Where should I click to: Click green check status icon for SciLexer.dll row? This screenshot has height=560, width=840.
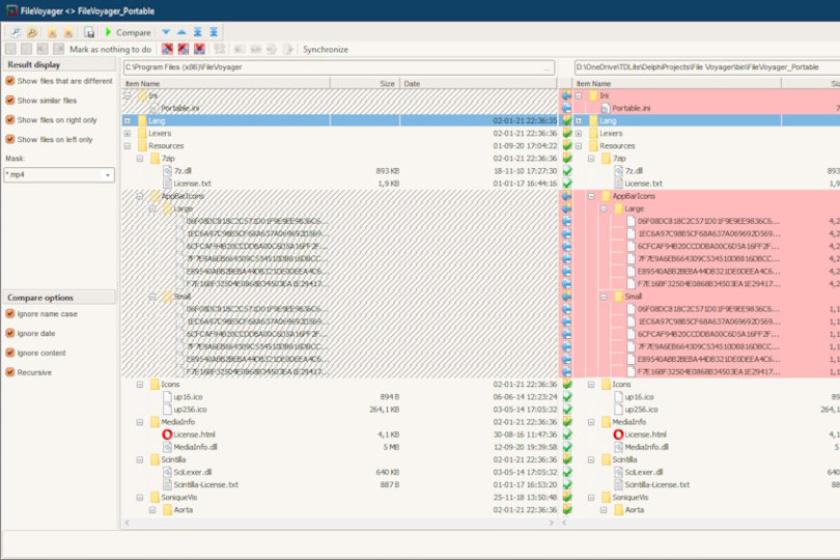pyautogui.click(x=567, y=472)
